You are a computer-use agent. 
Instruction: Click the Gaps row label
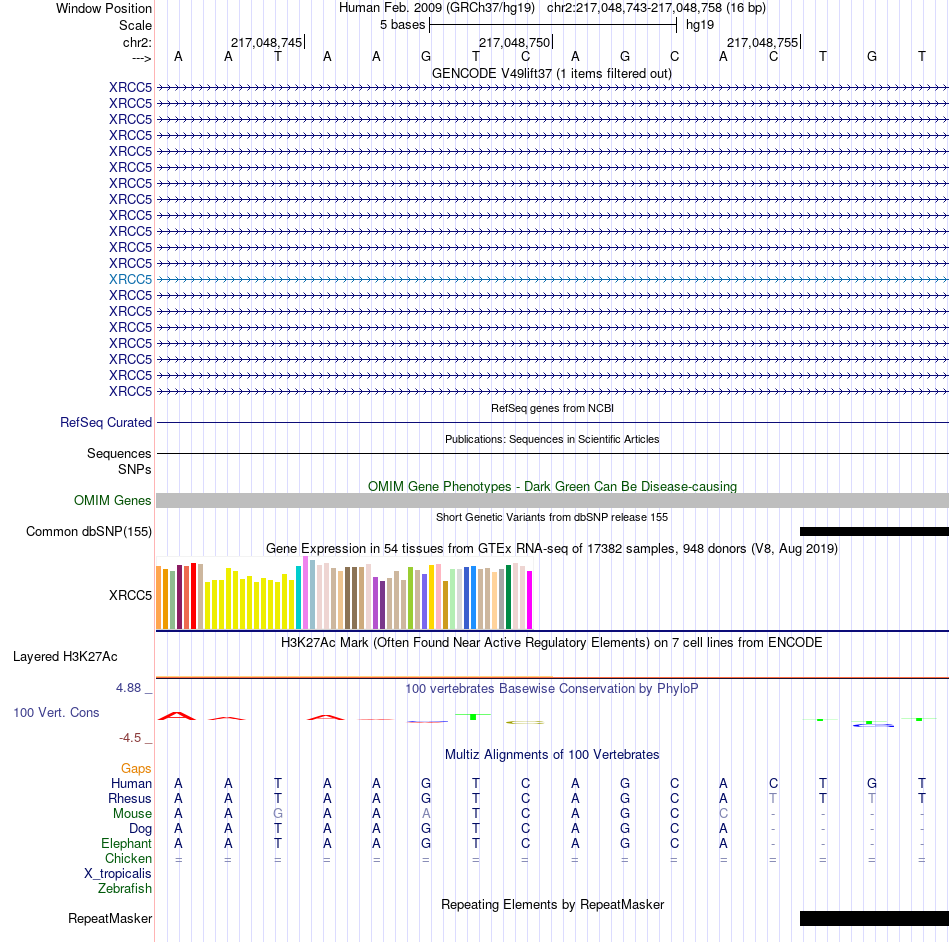click(x=136, y=769)
